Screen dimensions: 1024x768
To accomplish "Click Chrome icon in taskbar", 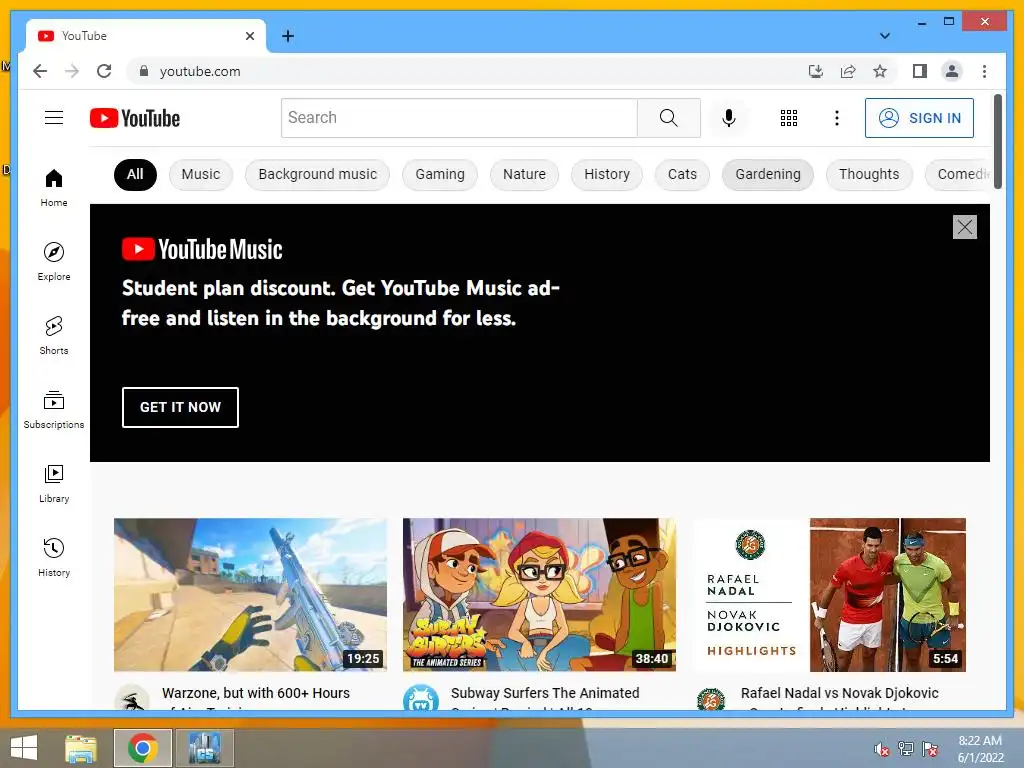I will (x=142, y=748).
